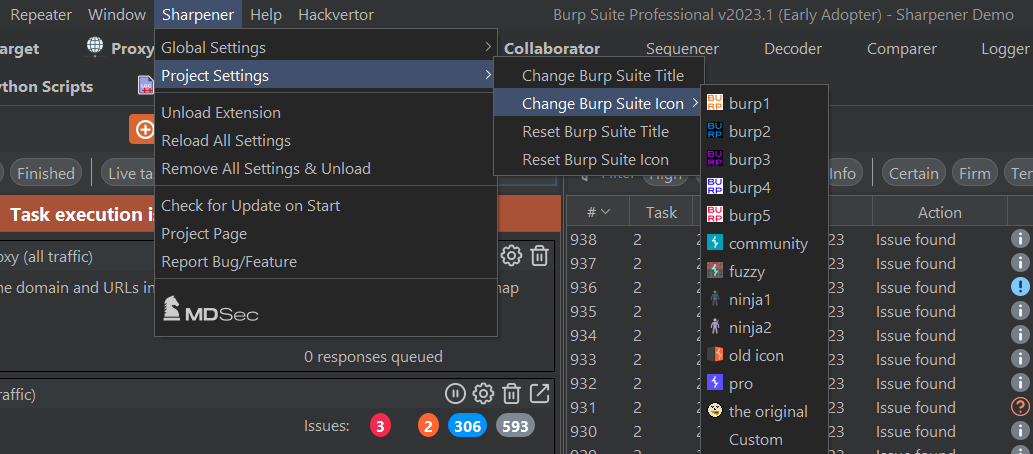Delete the proxy all-traffic task trash icon

(x=540, y=256)
